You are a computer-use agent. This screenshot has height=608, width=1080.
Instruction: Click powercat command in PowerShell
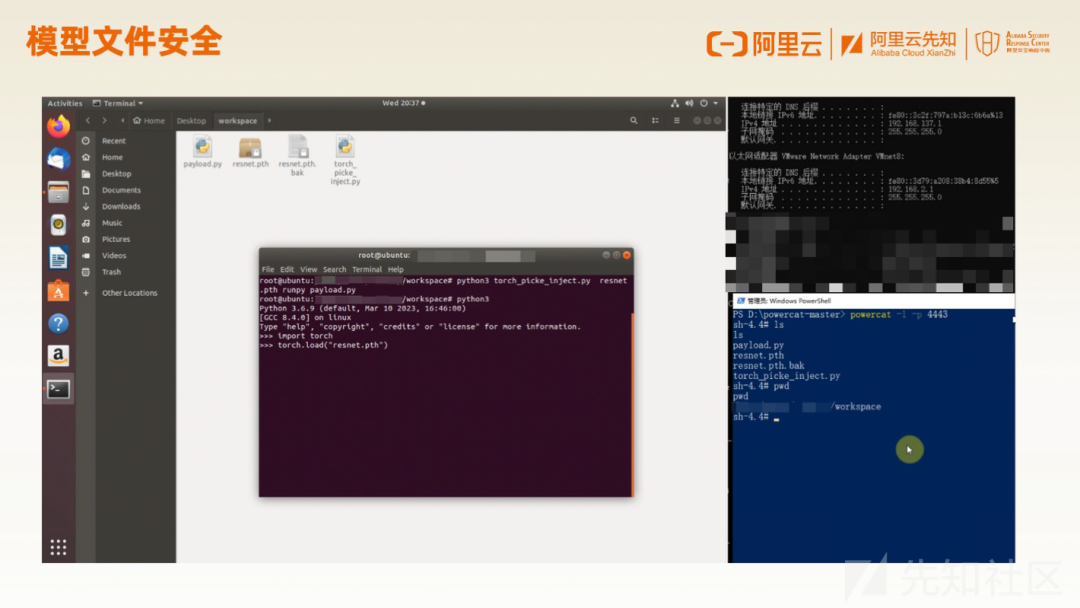871,315
